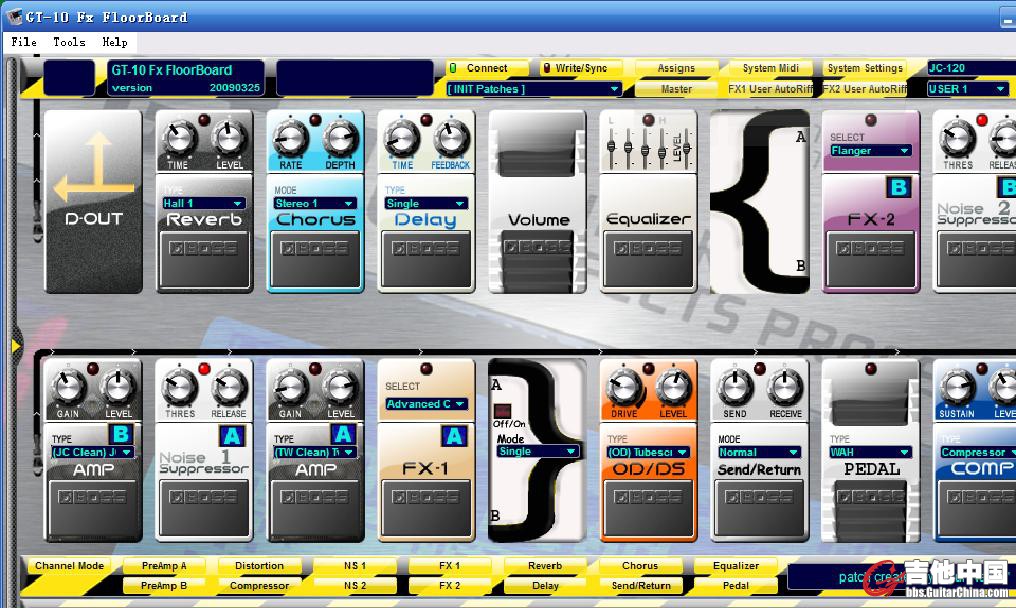Click the Reverb TIME knob
The width and height of the screenshot is (1016, 608).
click(178, 138)
